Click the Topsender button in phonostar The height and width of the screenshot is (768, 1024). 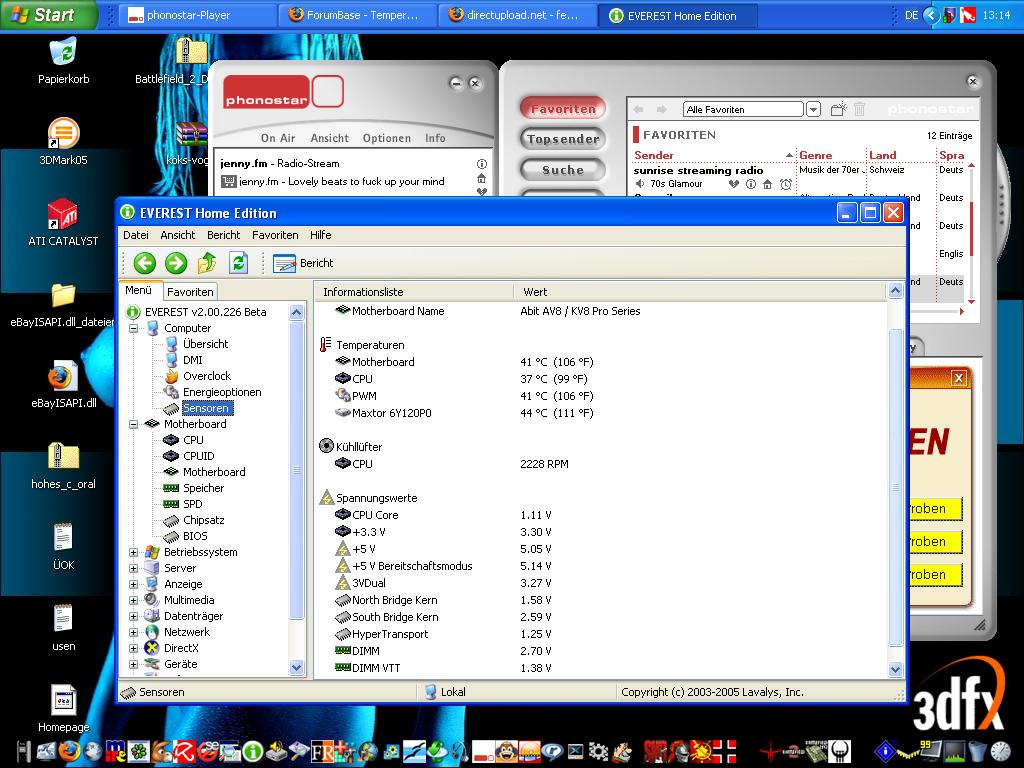563,139
